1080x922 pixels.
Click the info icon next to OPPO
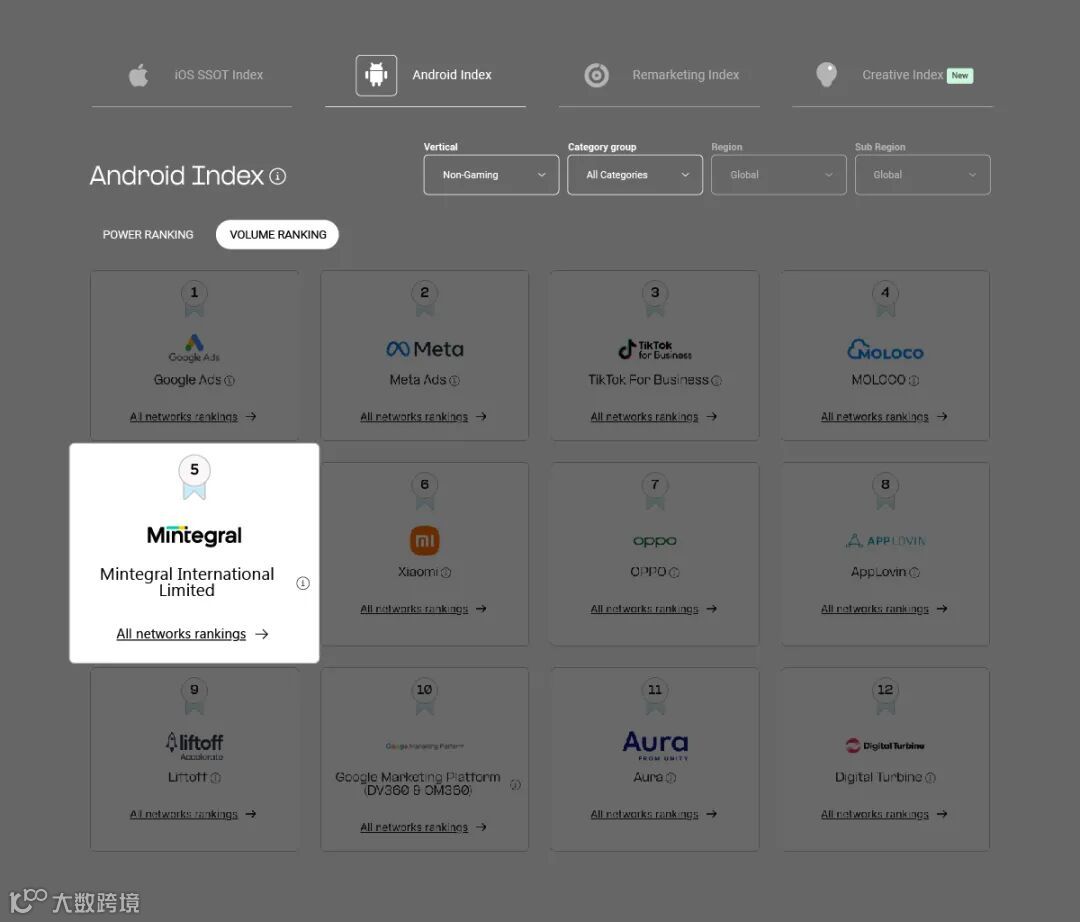point(674,573)
